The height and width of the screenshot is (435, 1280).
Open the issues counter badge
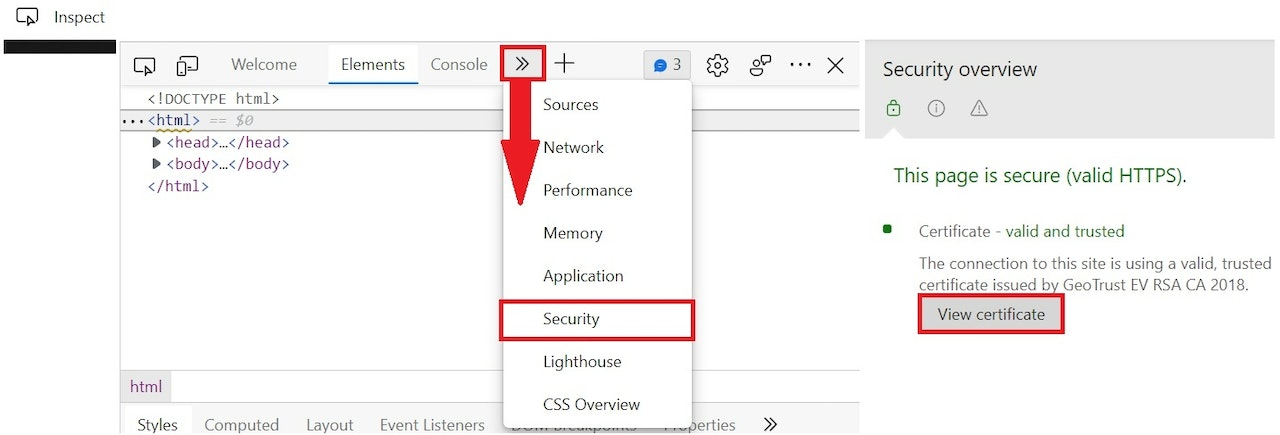point(667,65)
